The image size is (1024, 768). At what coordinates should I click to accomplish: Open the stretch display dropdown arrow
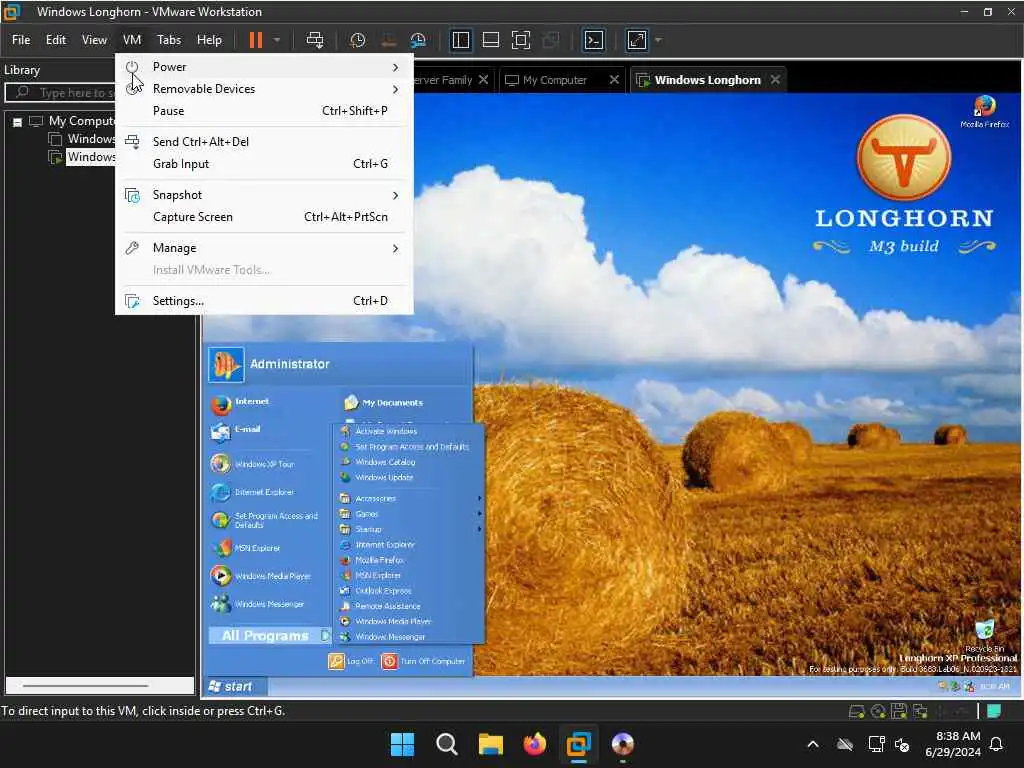point(658,40)
